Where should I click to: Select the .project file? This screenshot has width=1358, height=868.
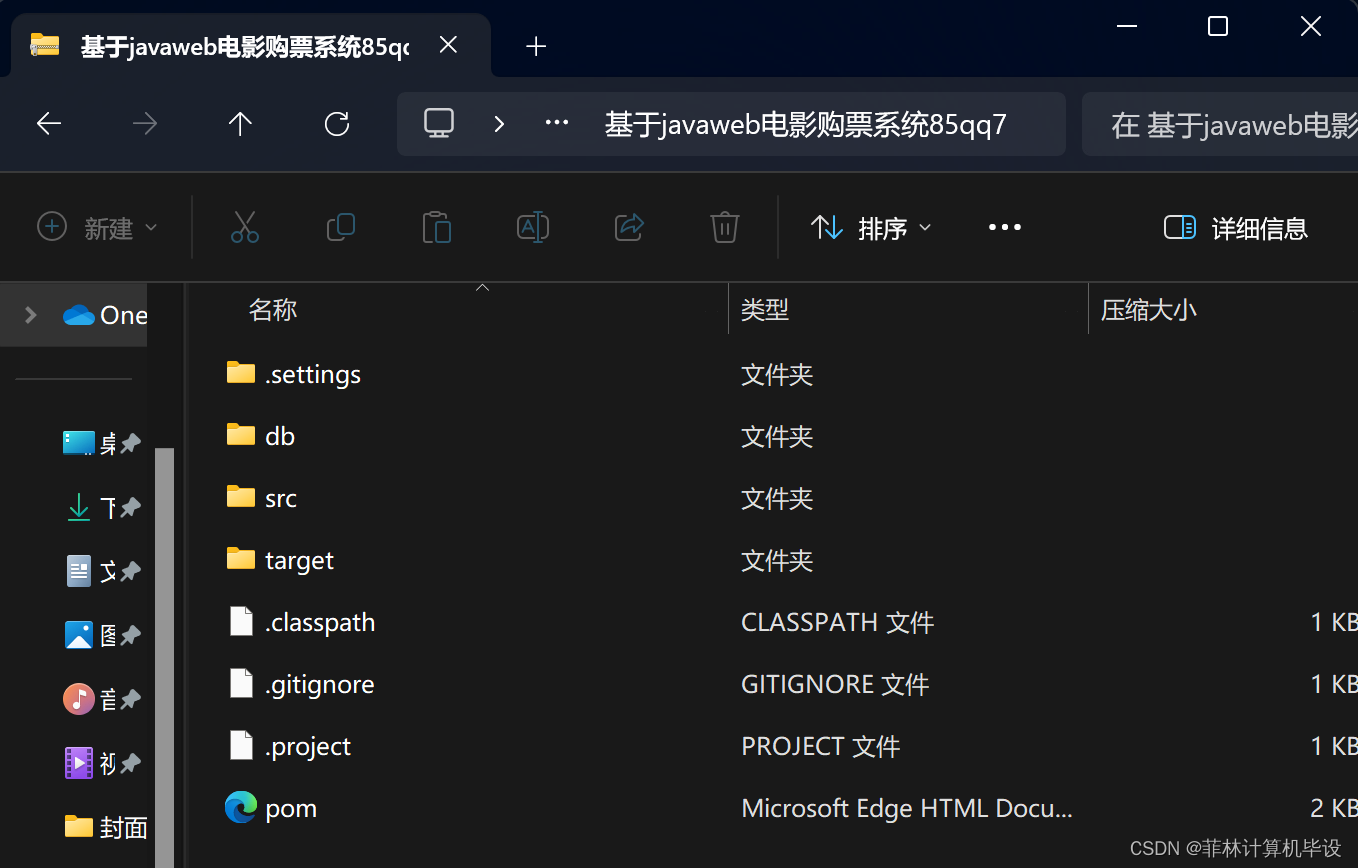point(308,747)
